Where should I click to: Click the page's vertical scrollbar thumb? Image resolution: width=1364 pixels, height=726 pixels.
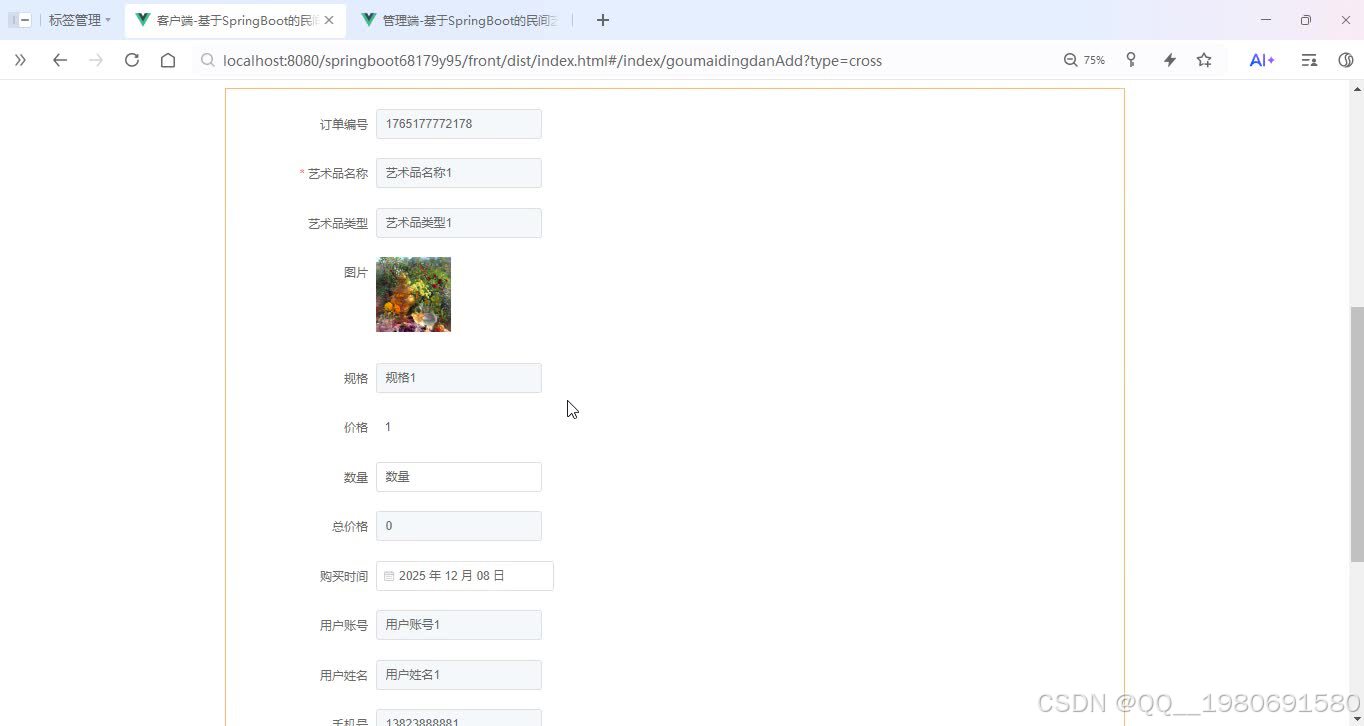tap(1357, 435)
